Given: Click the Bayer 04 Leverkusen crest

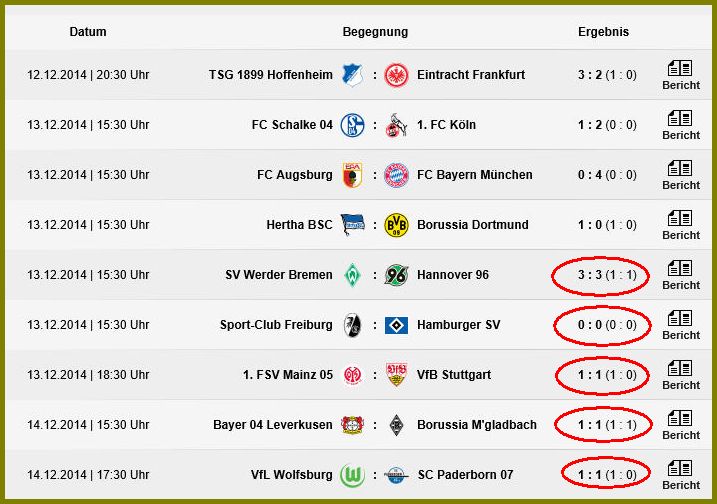Looking at the screenshot, I should coord(353,425).
